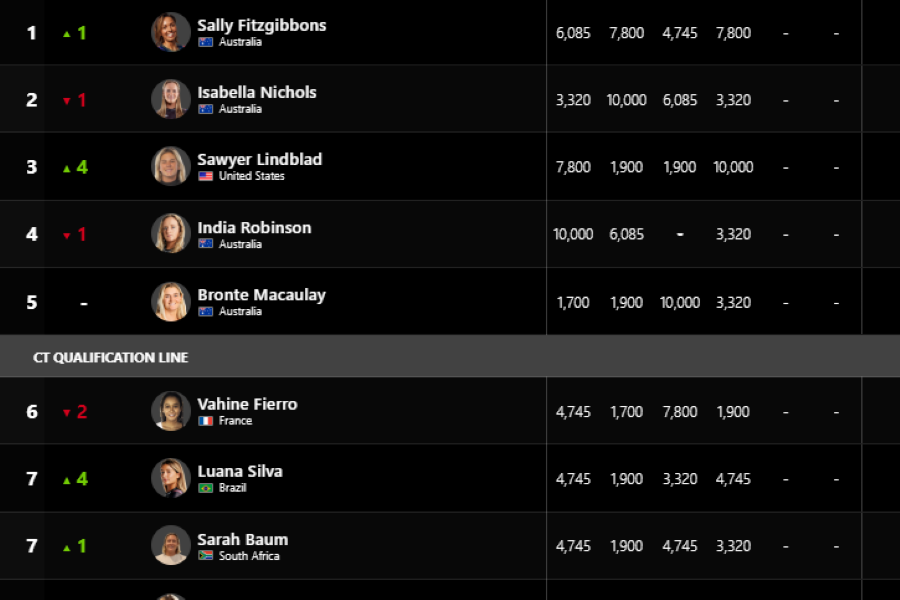Click the Brazil flag icon

click(x=205, y=488)
